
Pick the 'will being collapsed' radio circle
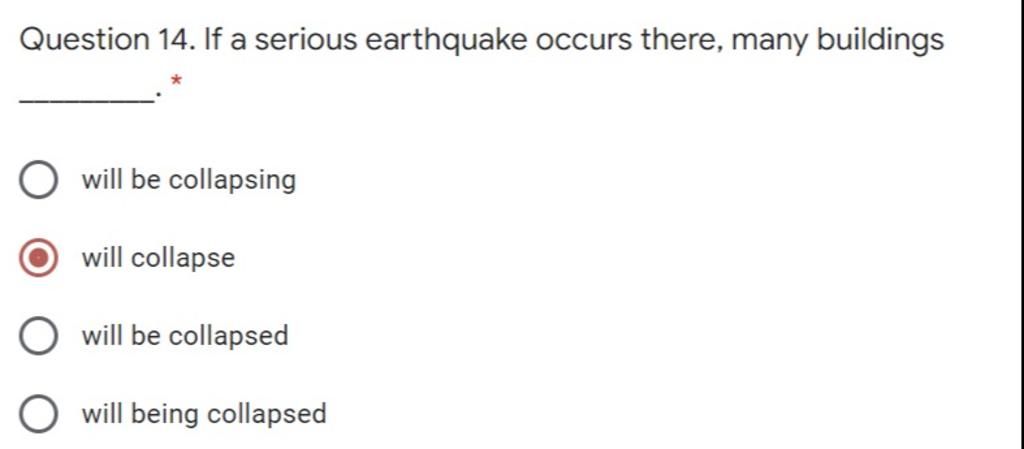38,414
